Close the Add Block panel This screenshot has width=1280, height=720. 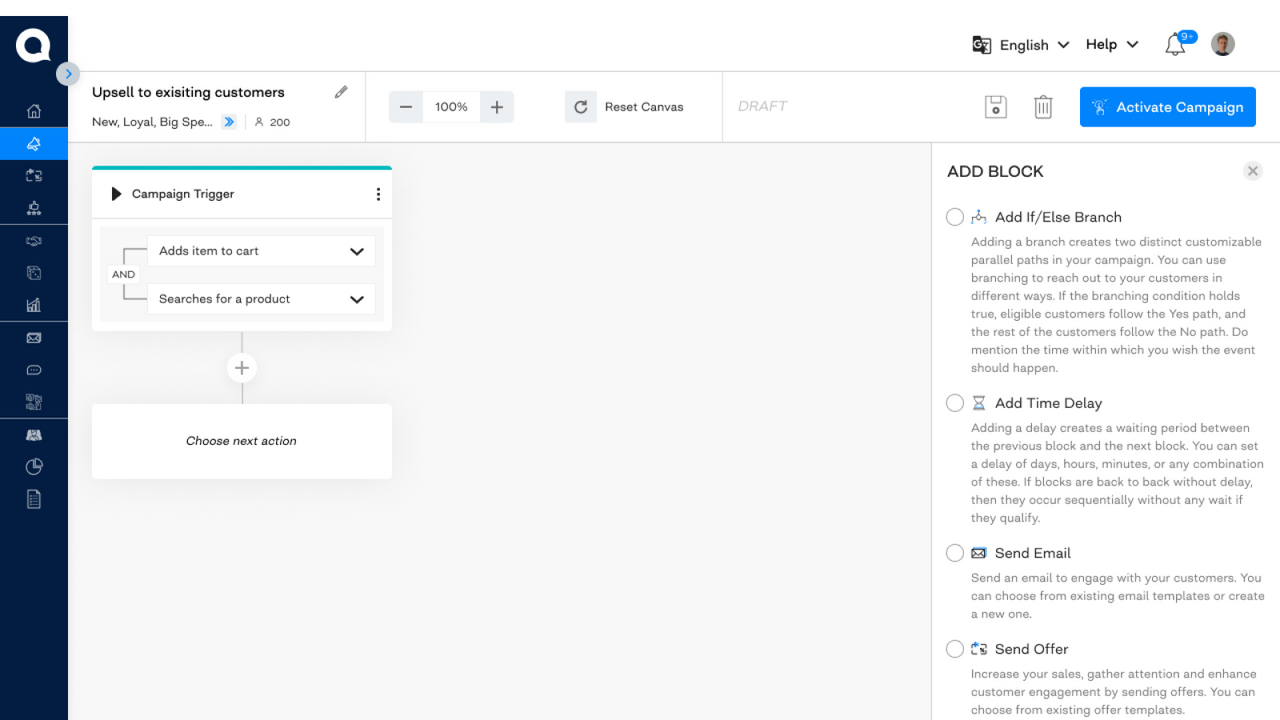(1252, 171)
